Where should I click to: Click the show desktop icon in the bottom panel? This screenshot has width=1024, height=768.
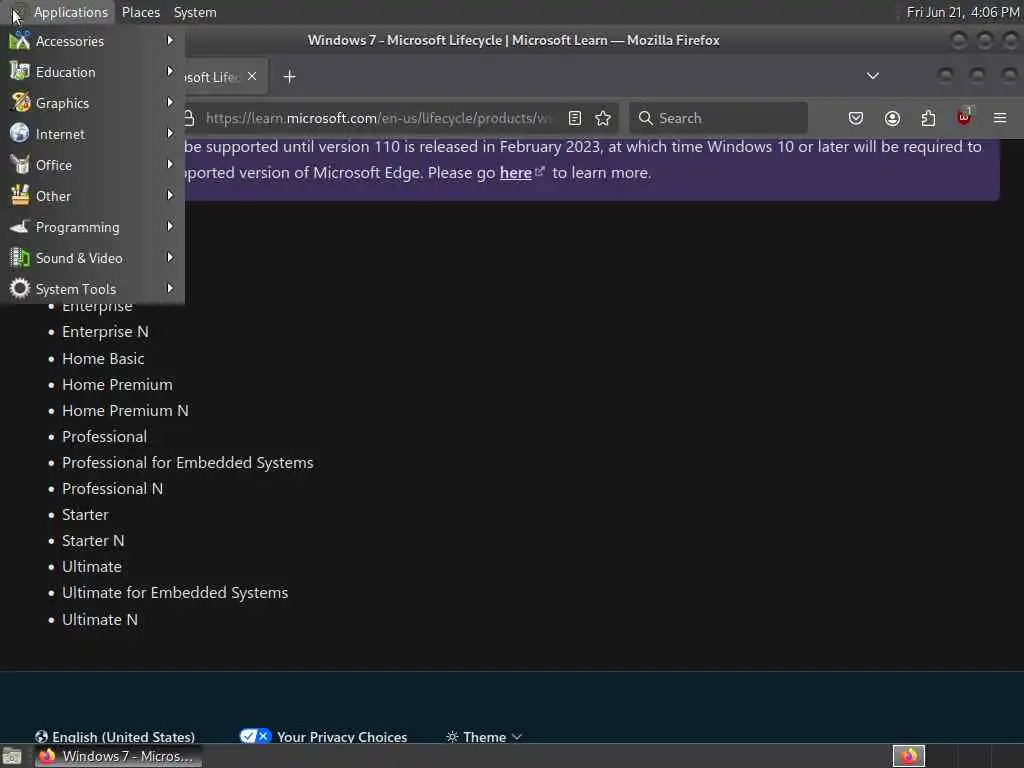click(12, 757)
